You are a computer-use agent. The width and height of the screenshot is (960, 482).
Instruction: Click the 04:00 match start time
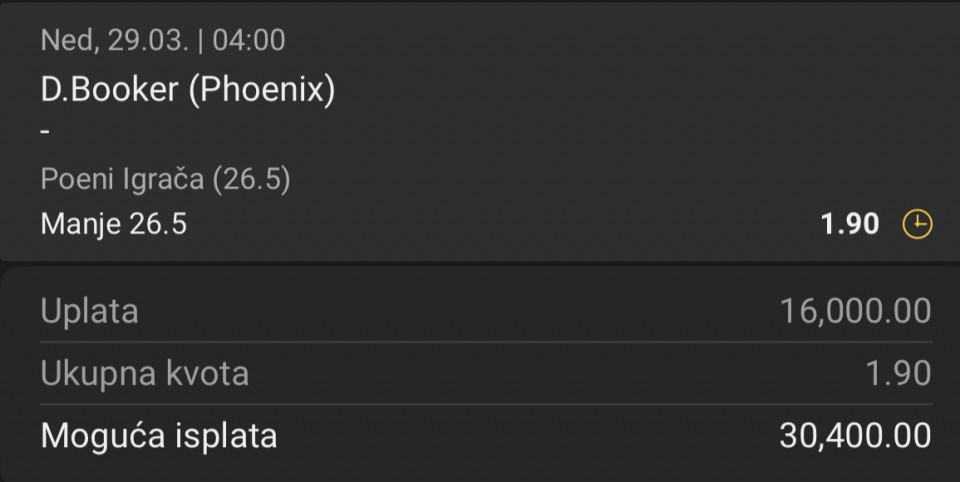(248, 40)
